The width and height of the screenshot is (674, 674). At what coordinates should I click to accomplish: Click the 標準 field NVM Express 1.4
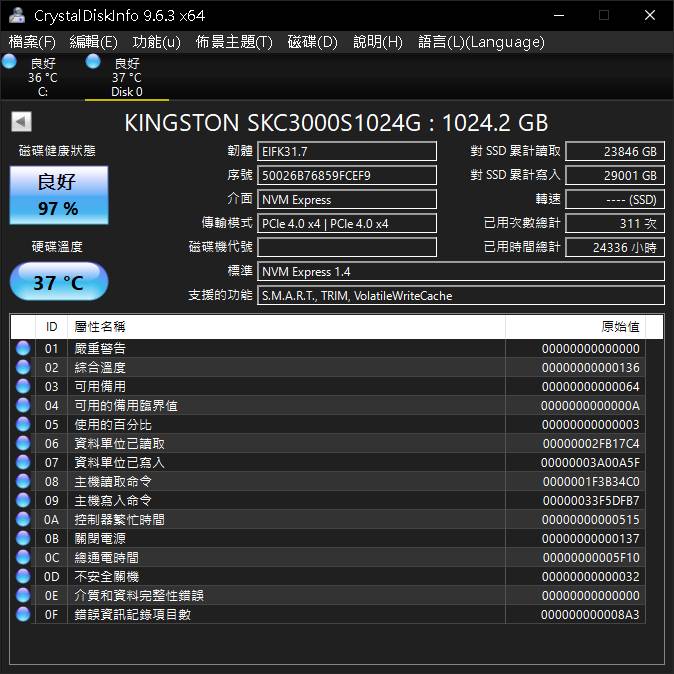(461, 271)
